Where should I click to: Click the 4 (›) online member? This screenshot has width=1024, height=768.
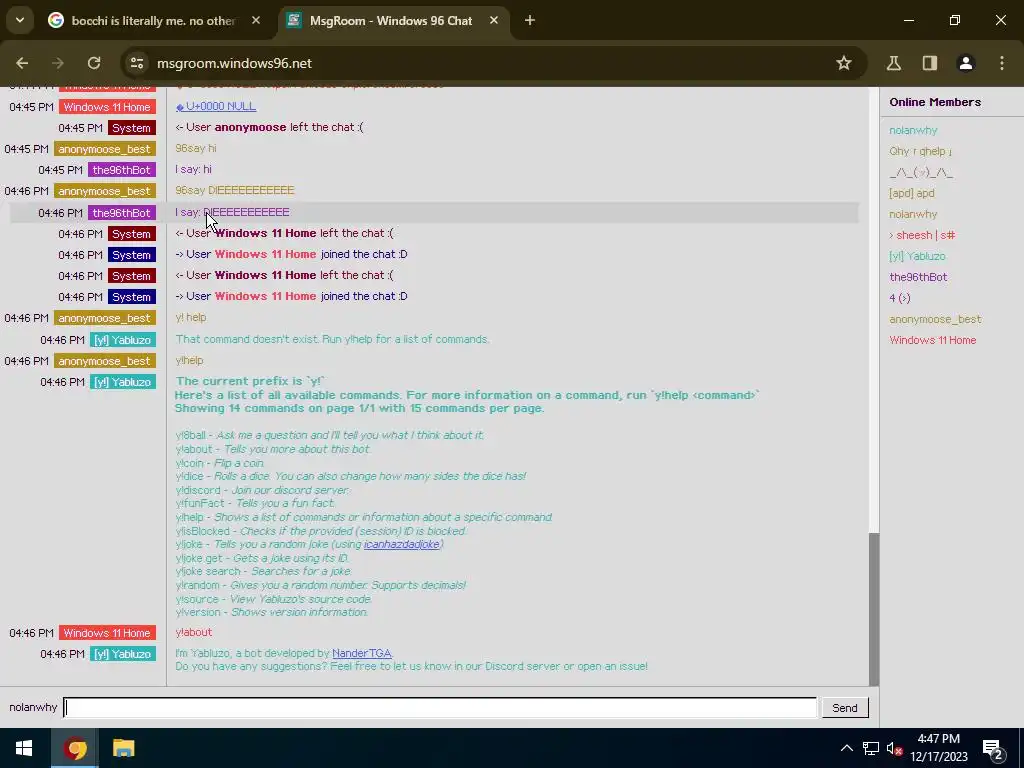pyautogui.click(x=899, y=298)
